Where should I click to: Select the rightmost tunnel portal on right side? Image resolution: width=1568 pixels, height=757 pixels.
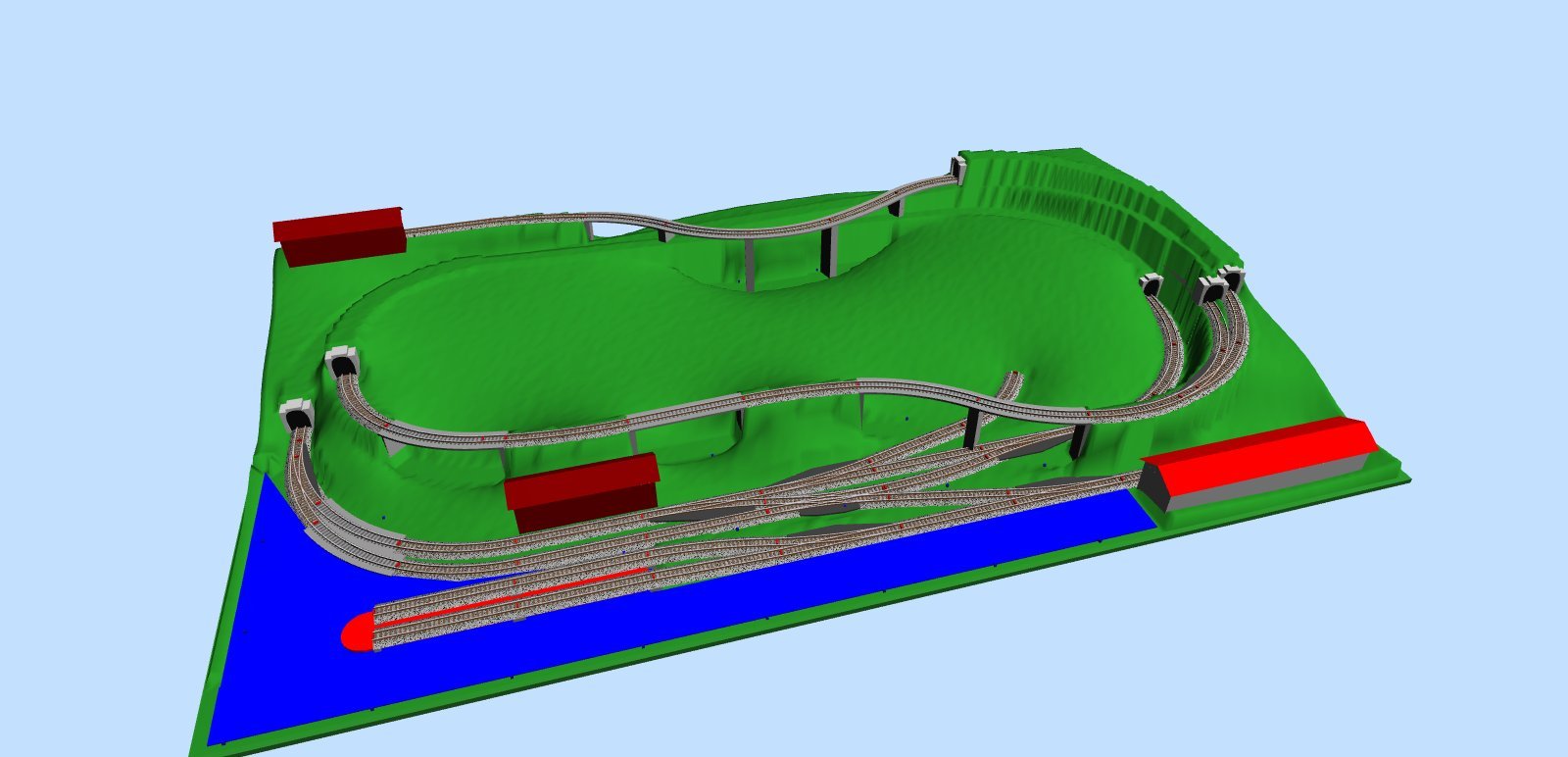click(1231, 279)
